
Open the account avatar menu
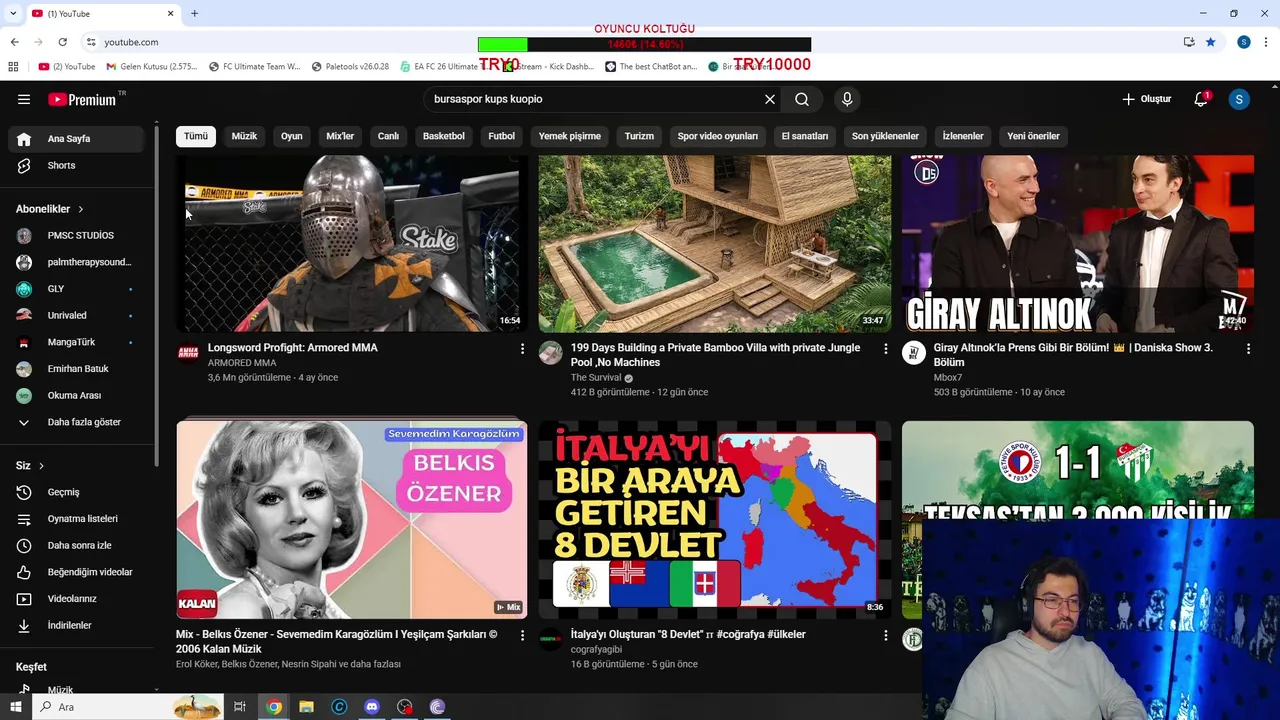point(1239,99)
